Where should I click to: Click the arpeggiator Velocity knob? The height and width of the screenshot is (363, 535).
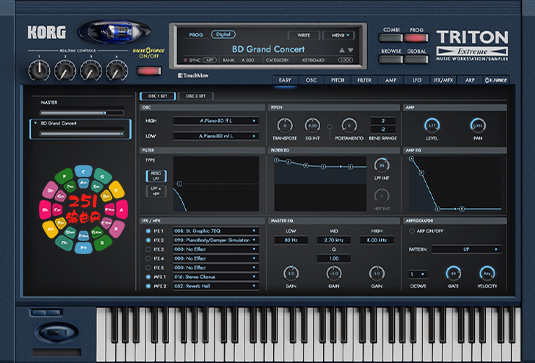[487, 274]
